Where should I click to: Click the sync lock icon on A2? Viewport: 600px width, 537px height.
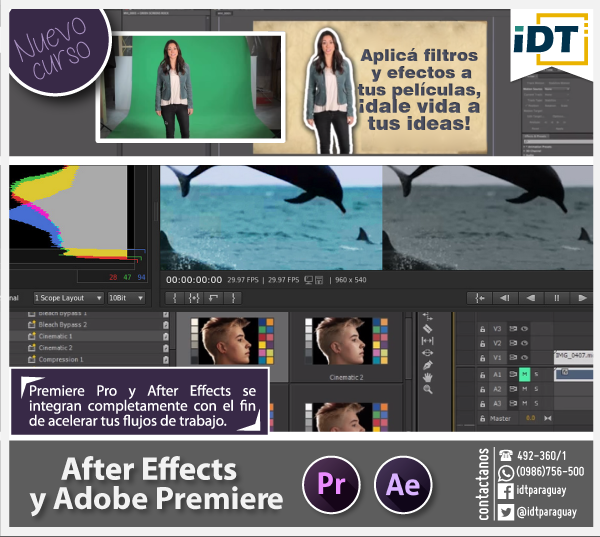pos(513,389)
